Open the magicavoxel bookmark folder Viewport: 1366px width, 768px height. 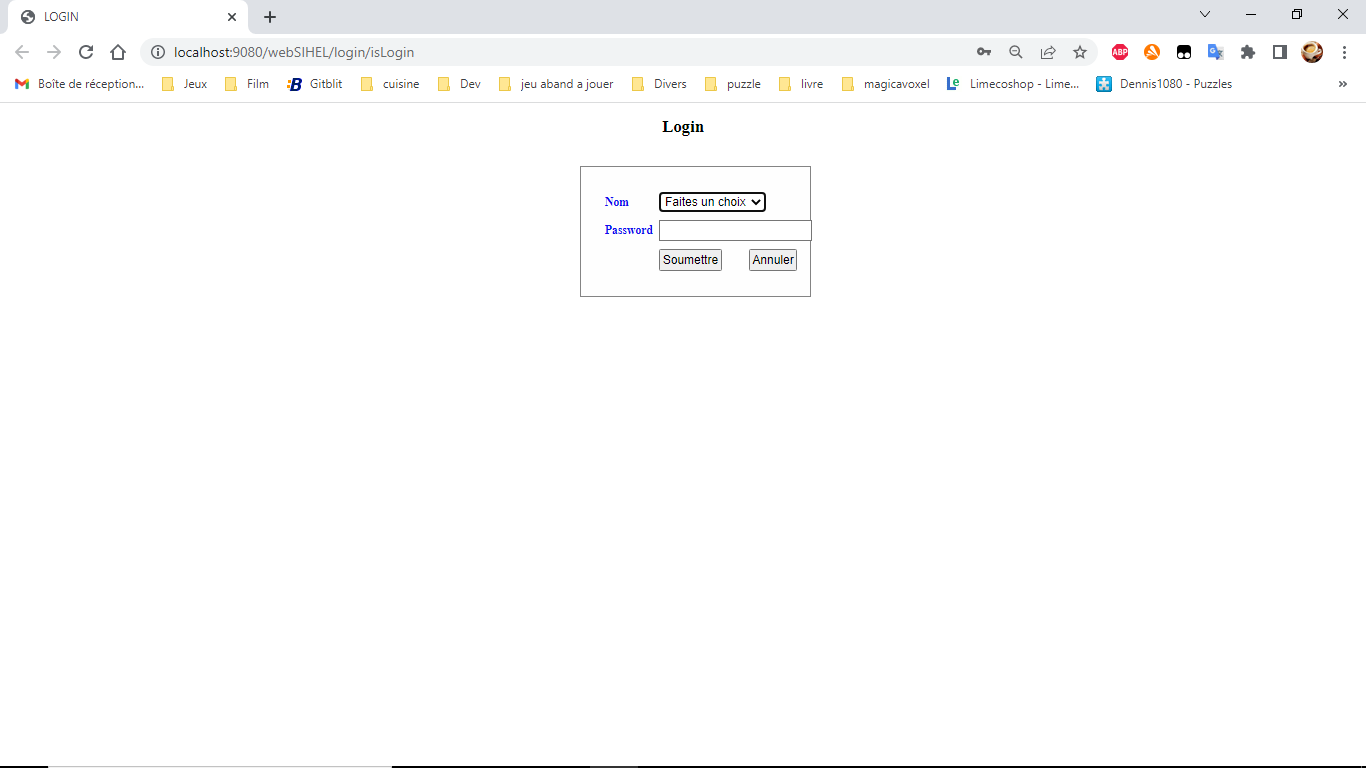(x=886, y=84)
